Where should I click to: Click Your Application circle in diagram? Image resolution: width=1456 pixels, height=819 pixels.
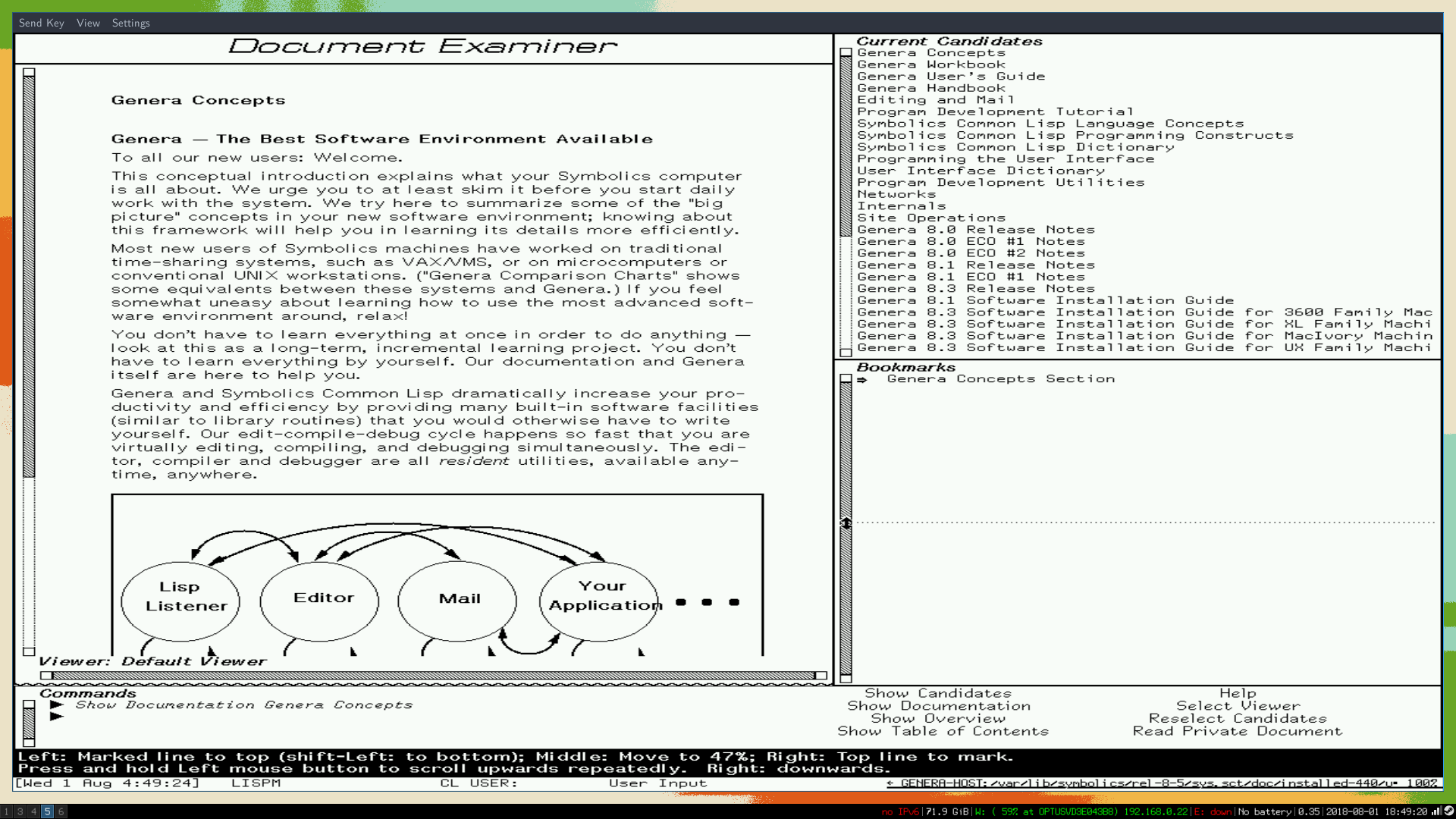pos(599,601)
